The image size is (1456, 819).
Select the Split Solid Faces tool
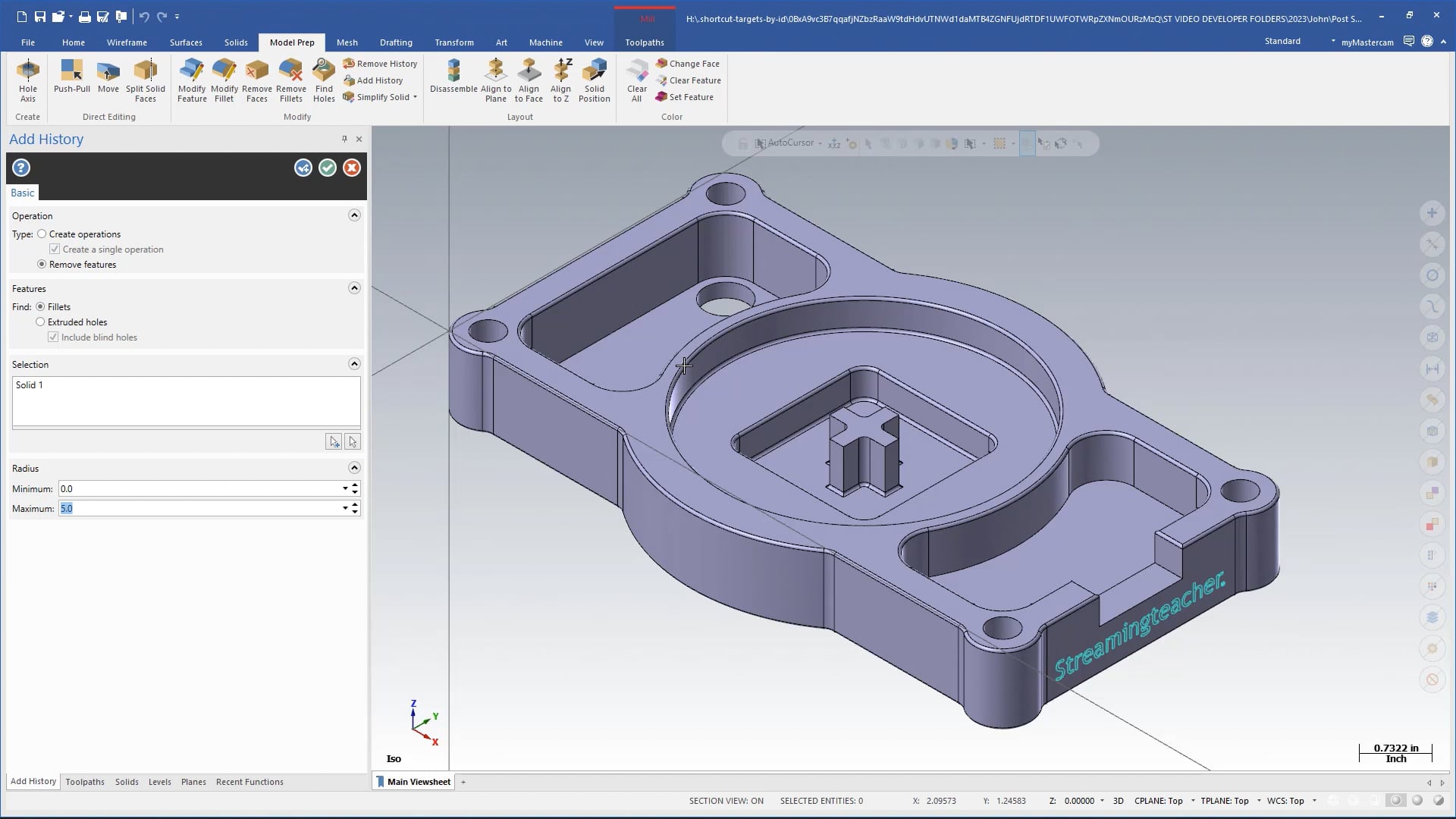click(x=146, y=78)
